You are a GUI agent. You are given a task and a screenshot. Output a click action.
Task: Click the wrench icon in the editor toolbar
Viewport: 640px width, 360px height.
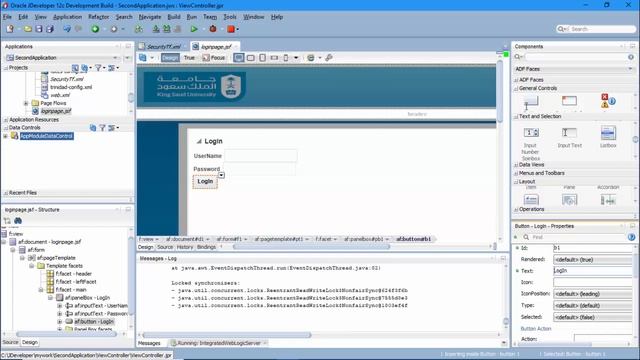329,58
